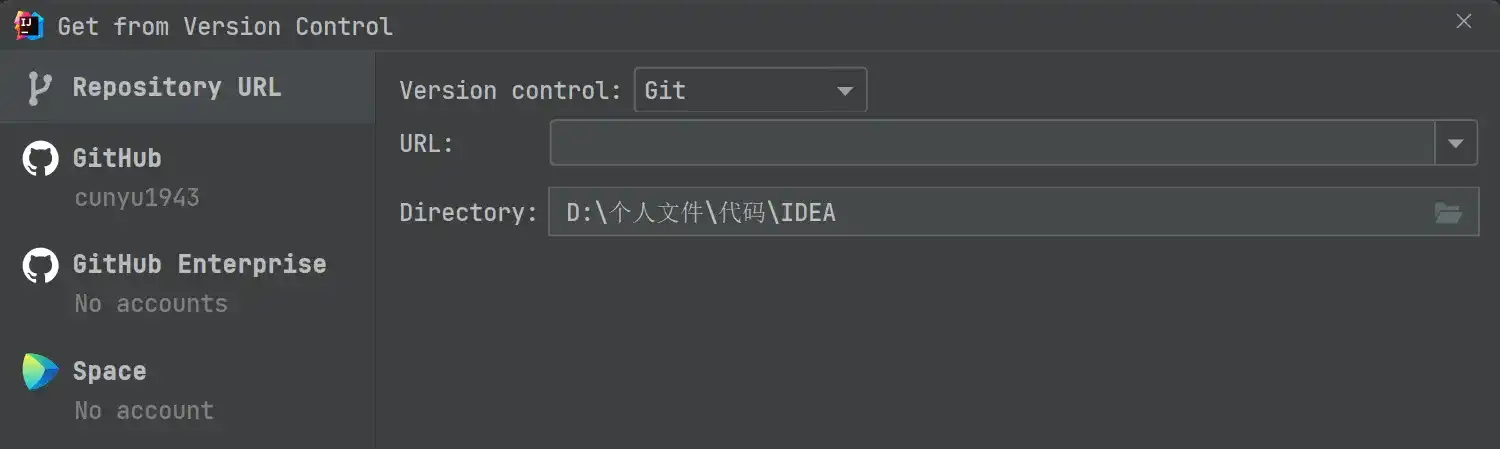Select the cunyu1943 GitHub account
This screenshot has height=449, width=1500.
coord(137,197)
